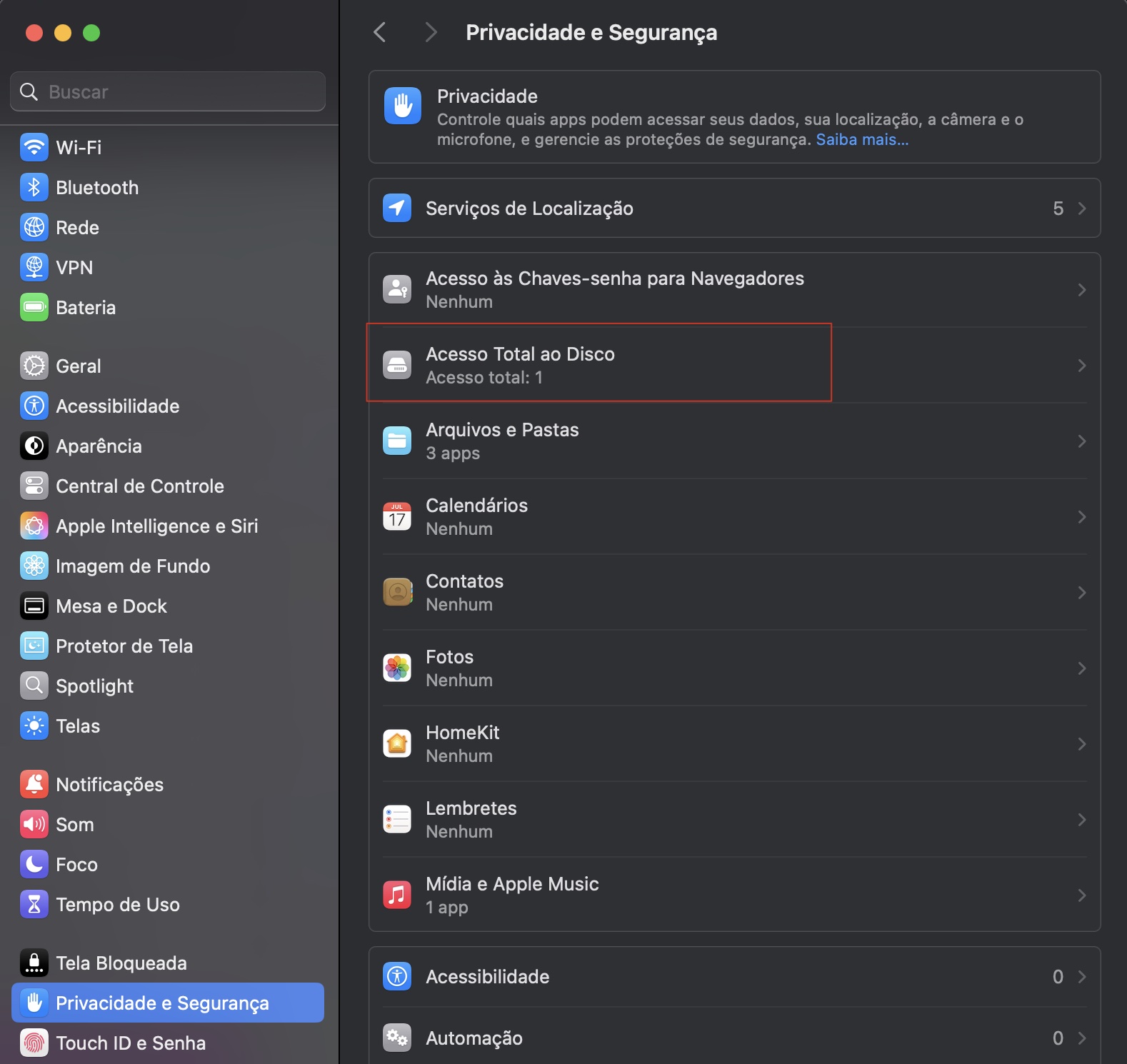The width and height of the screenshot is (1127, 1064).
Task: Expand Acesso às Chaves-senha para Navegadores chevron
Action: coord(1082,290)
